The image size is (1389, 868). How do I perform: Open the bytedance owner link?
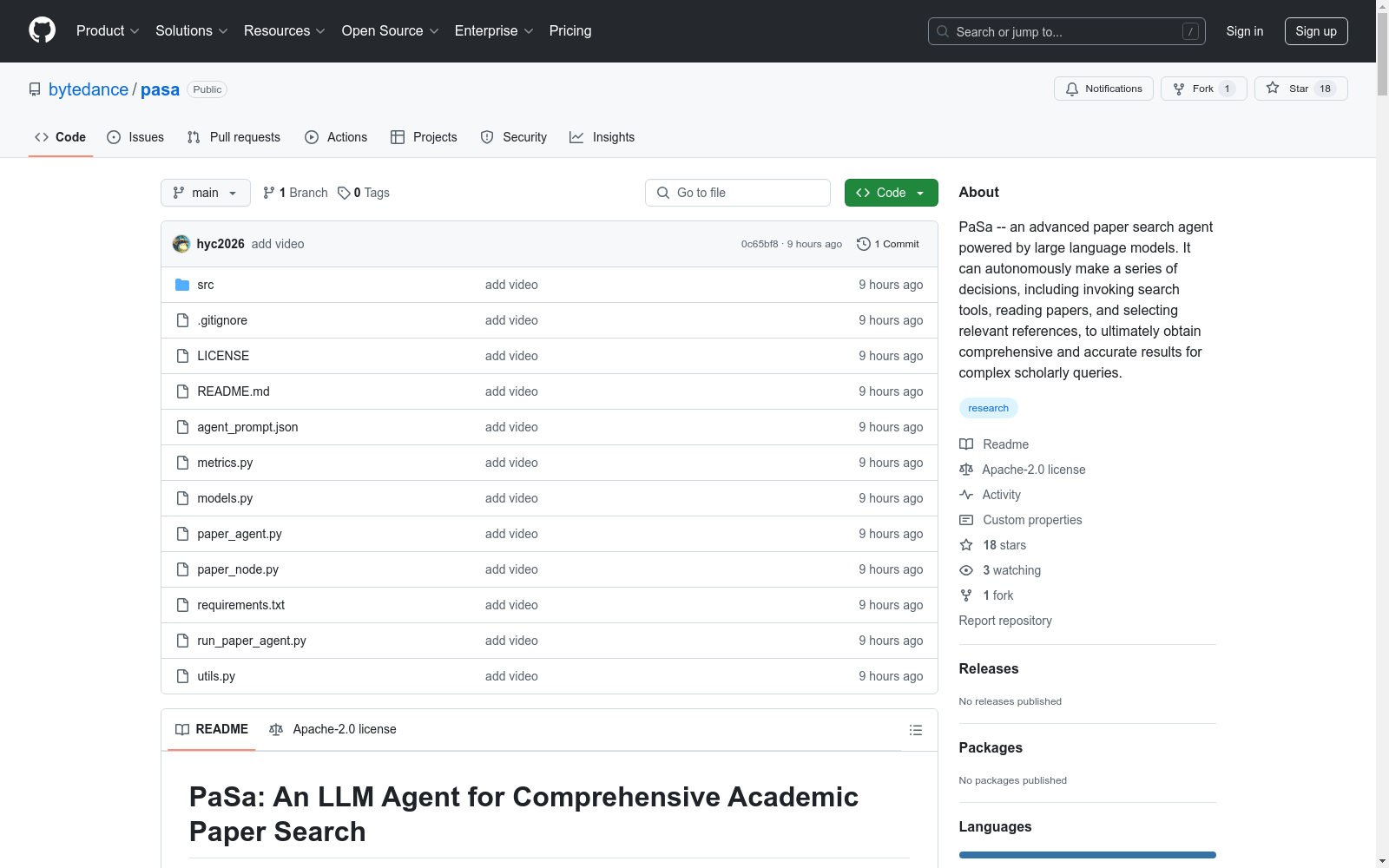click(x=89, y=89)
